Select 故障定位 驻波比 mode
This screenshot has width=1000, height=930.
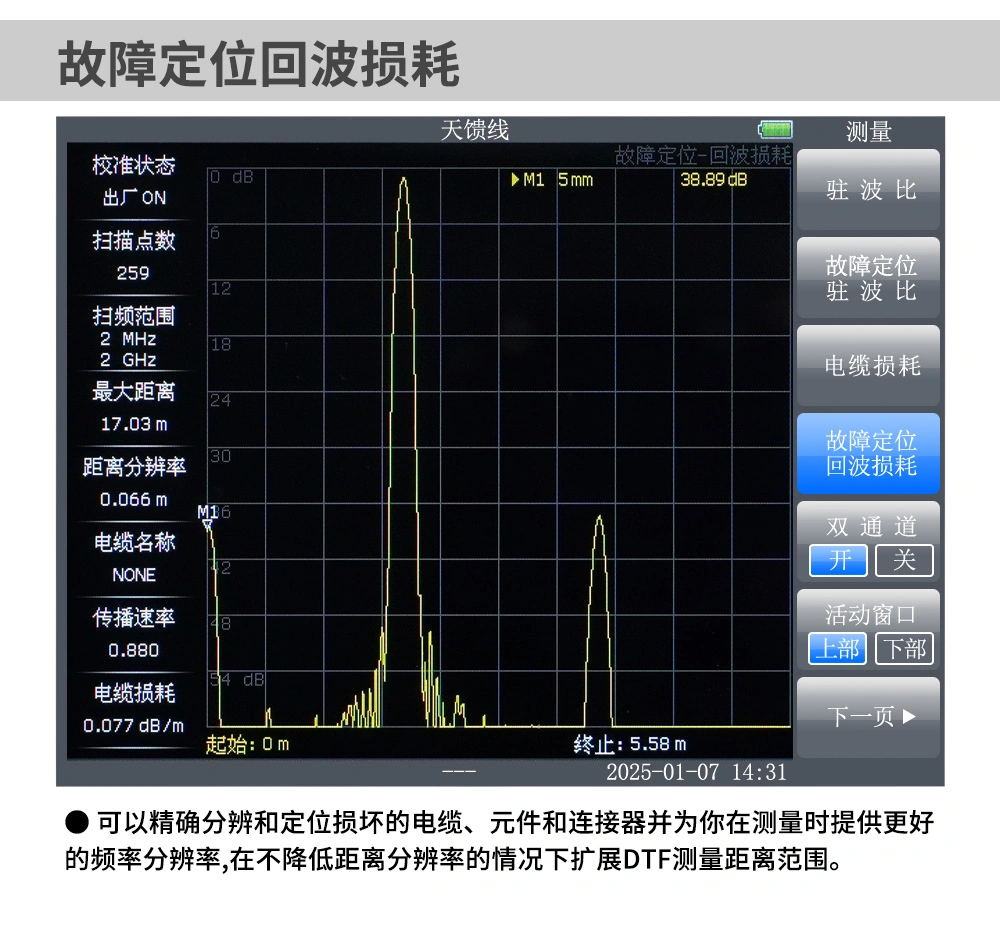[x=869, y=279]
